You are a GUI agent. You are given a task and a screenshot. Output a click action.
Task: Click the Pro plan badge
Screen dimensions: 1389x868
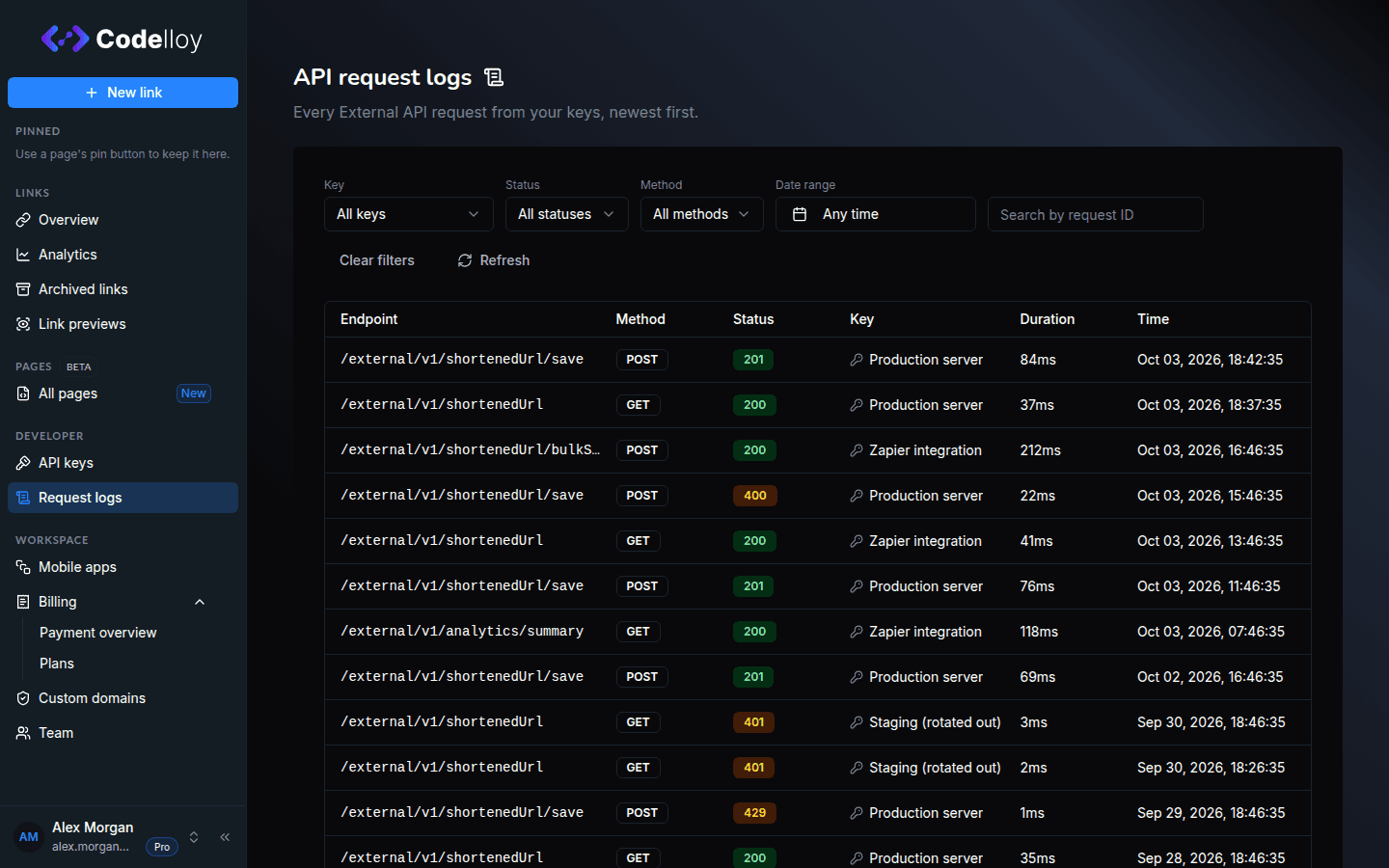(162, 847)
